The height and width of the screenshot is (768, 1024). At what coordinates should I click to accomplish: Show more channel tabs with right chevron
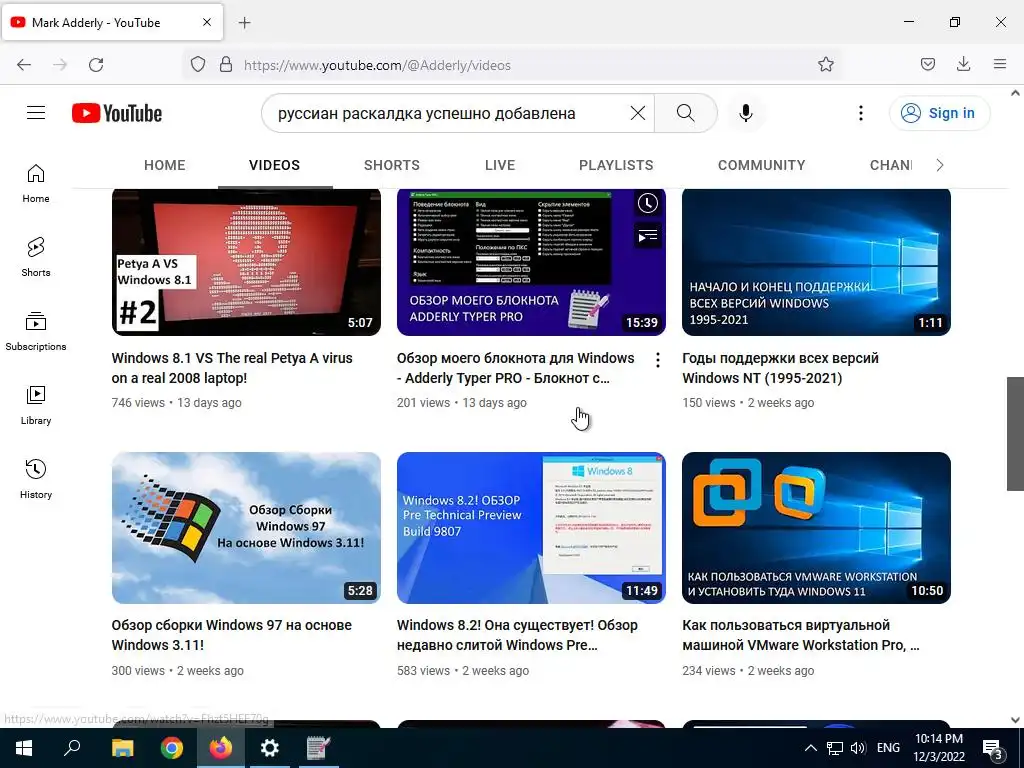click(x=940, y=165)
